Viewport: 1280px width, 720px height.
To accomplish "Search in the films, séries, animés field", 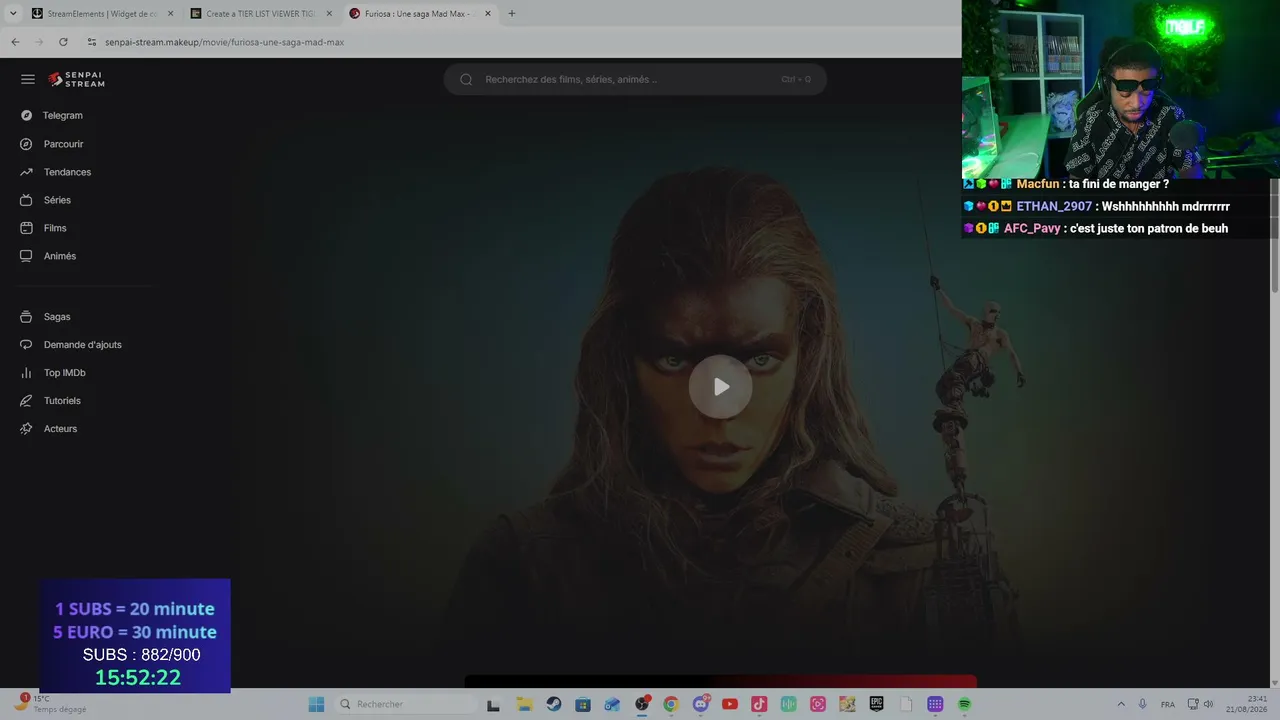I will 635,79.
